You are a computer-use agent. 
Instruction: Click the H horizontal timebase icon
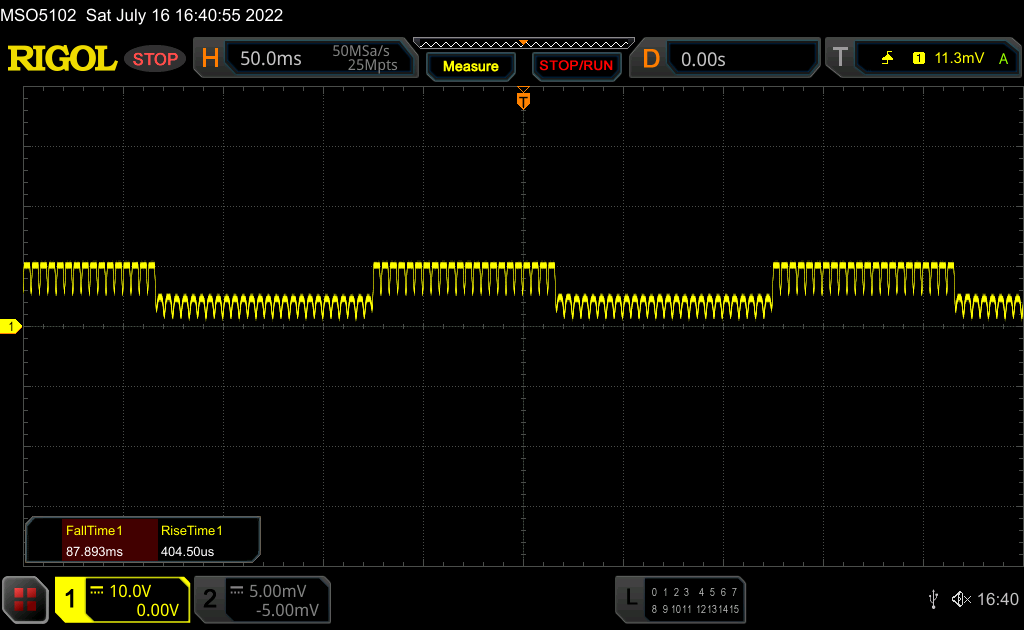(x=210, y=59)
